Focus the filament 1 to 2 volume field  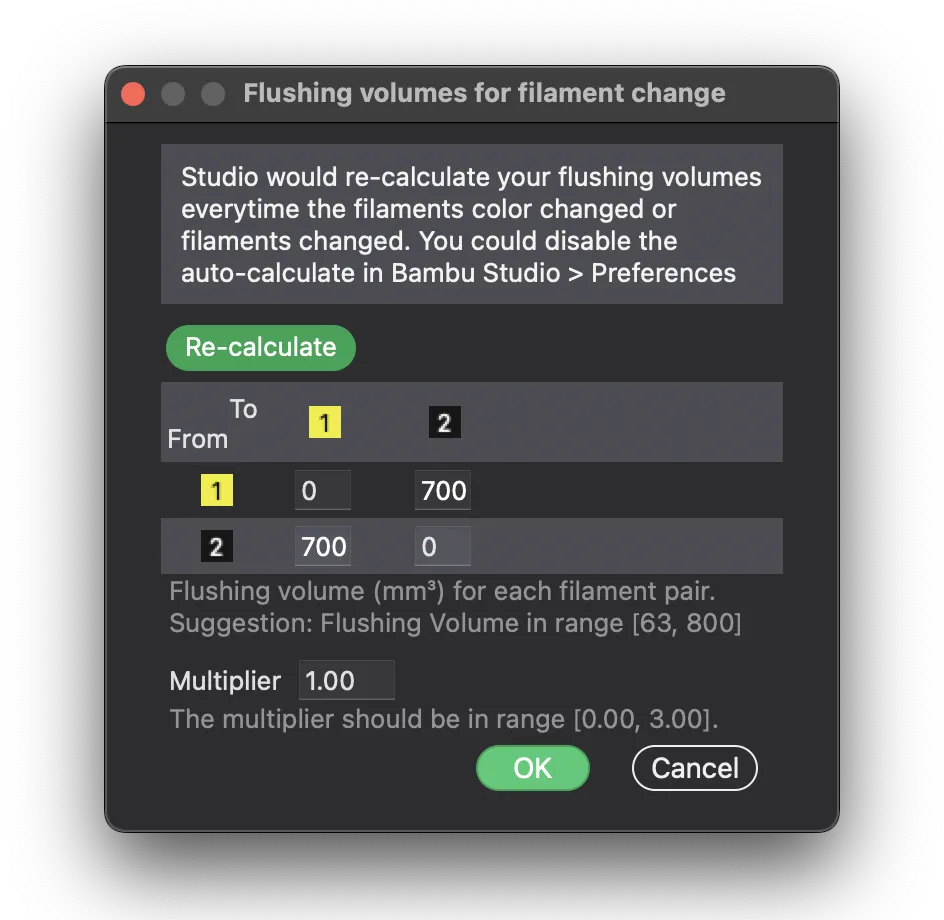click(443, 491)
